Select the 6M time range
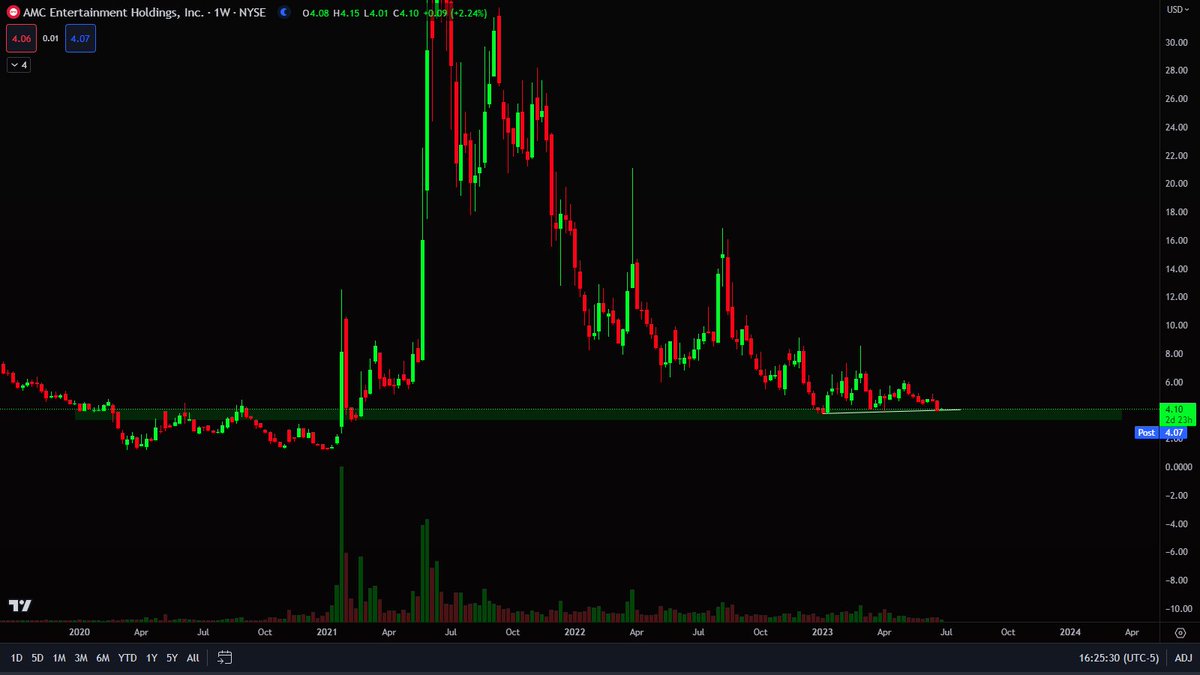 pyautogui.click(x=103, y=658)
